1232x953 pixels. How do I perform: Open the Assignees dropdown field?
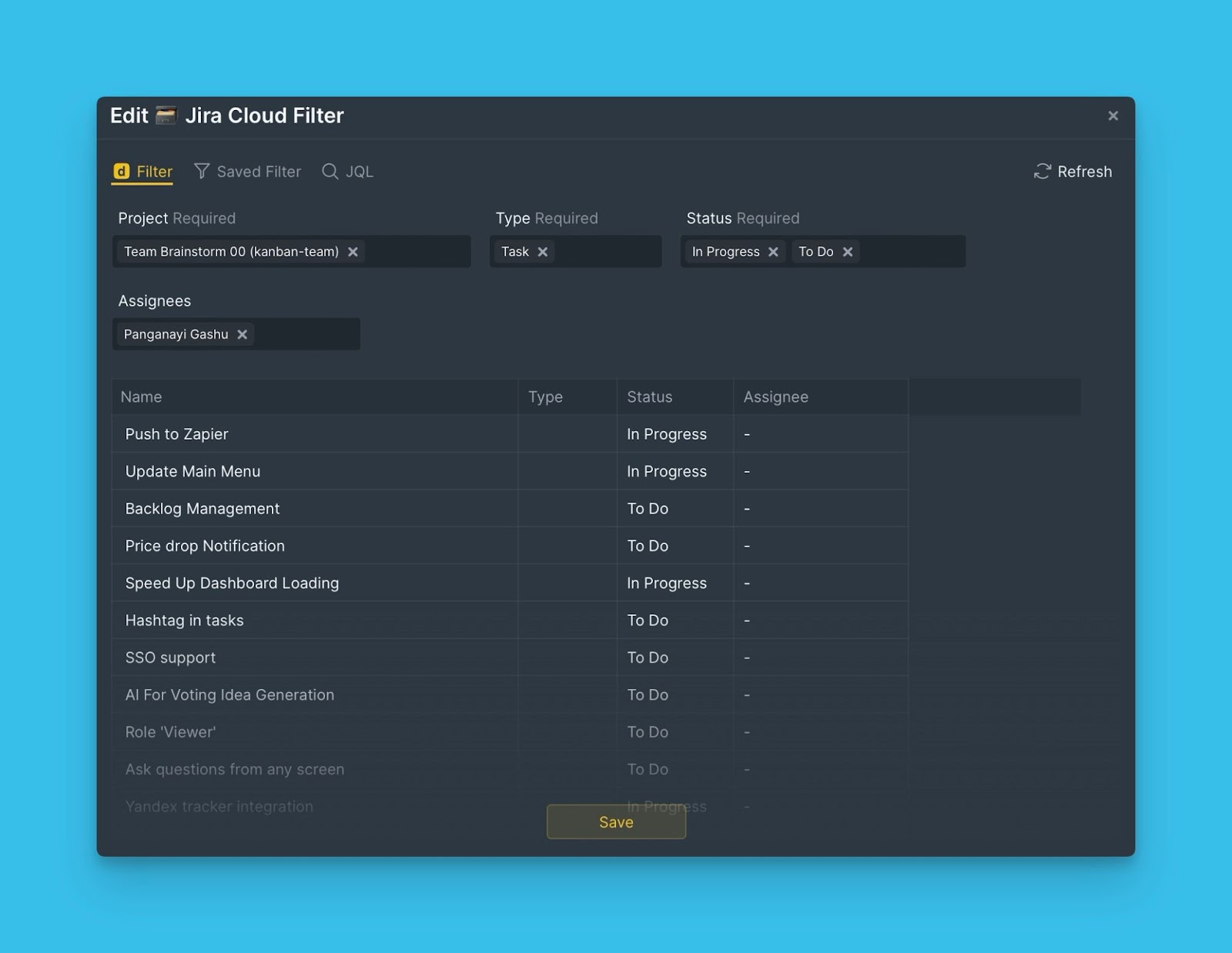point(308,334)
